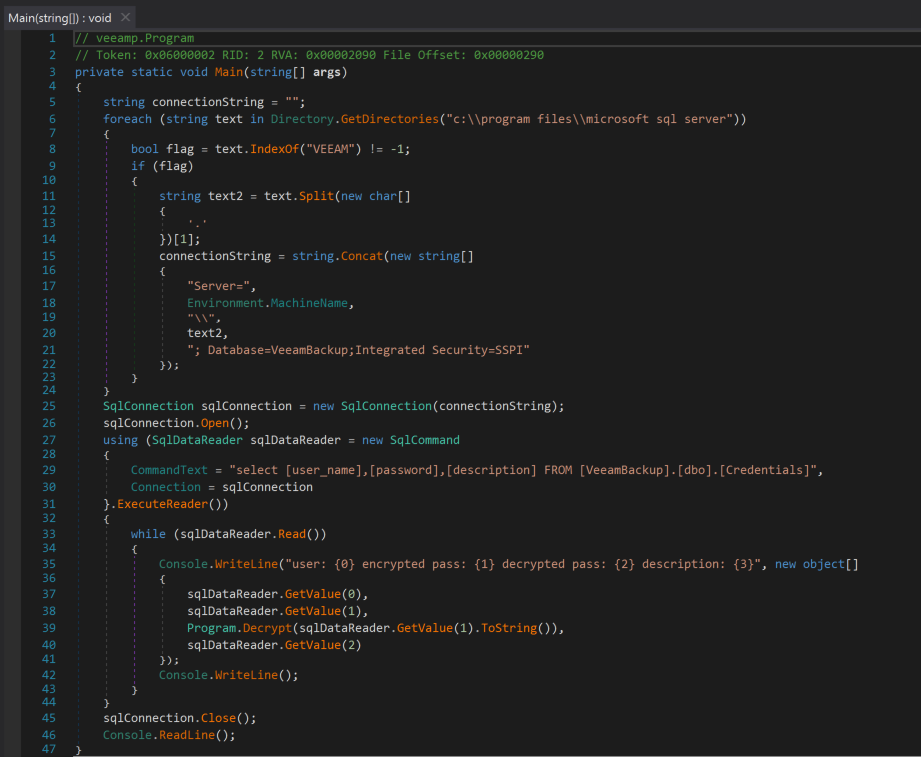Viewport: 921px width, 757px height.
Task: Click the '.' char literal on line 13
Action: tap(197, 224)
